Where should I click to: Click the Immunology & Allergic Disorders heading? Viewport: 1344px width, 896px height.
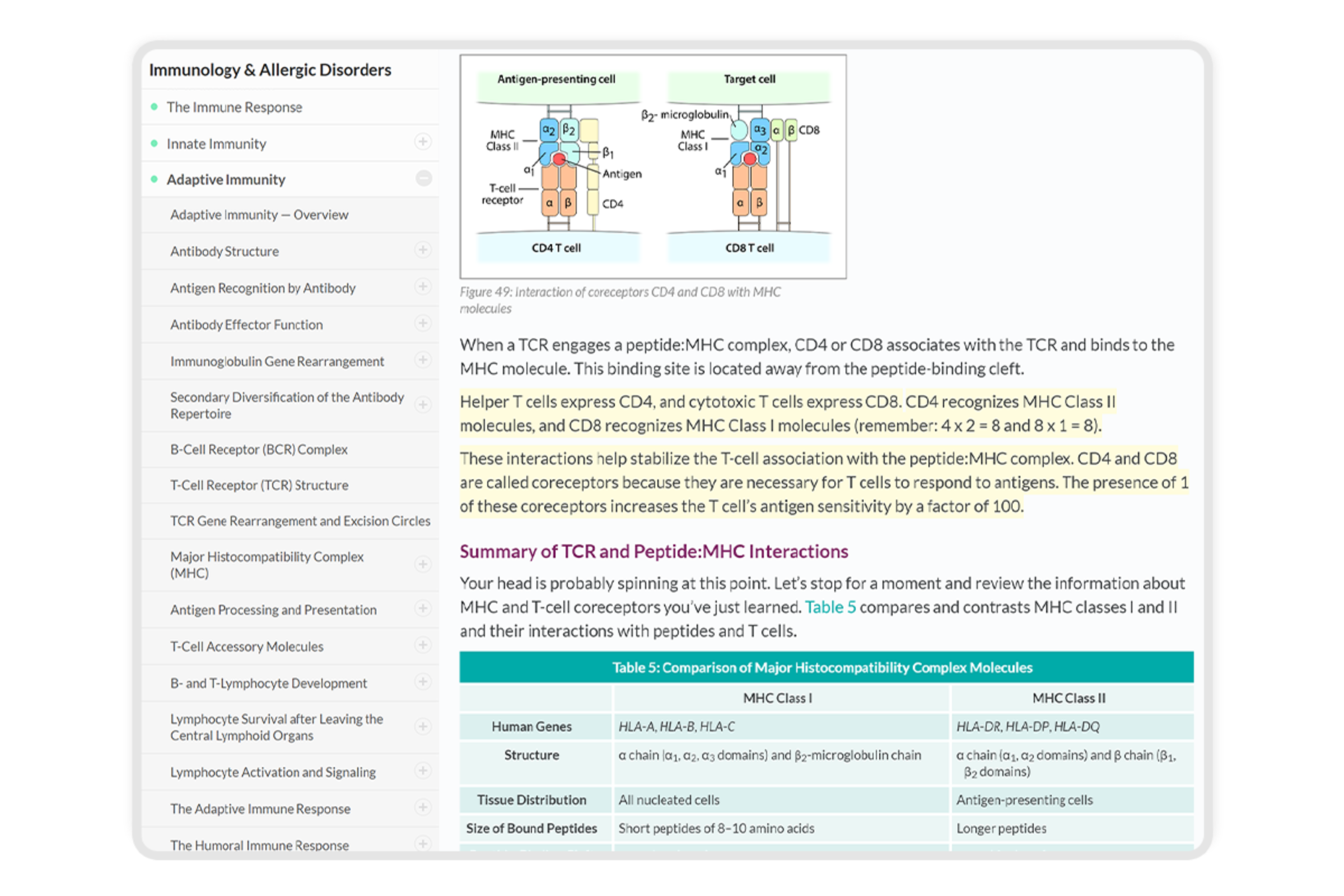coord(270,69)
